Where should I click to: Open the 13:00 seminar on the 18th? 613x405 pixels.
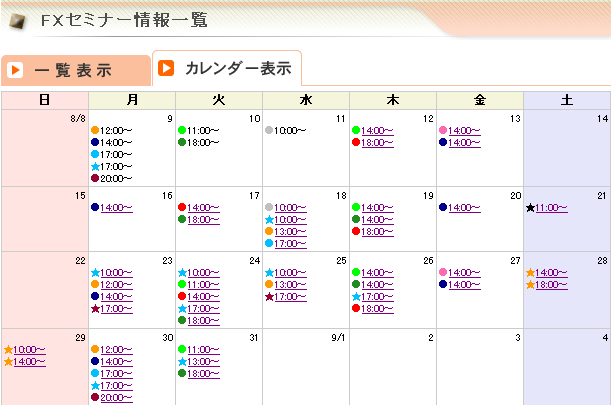290,232
